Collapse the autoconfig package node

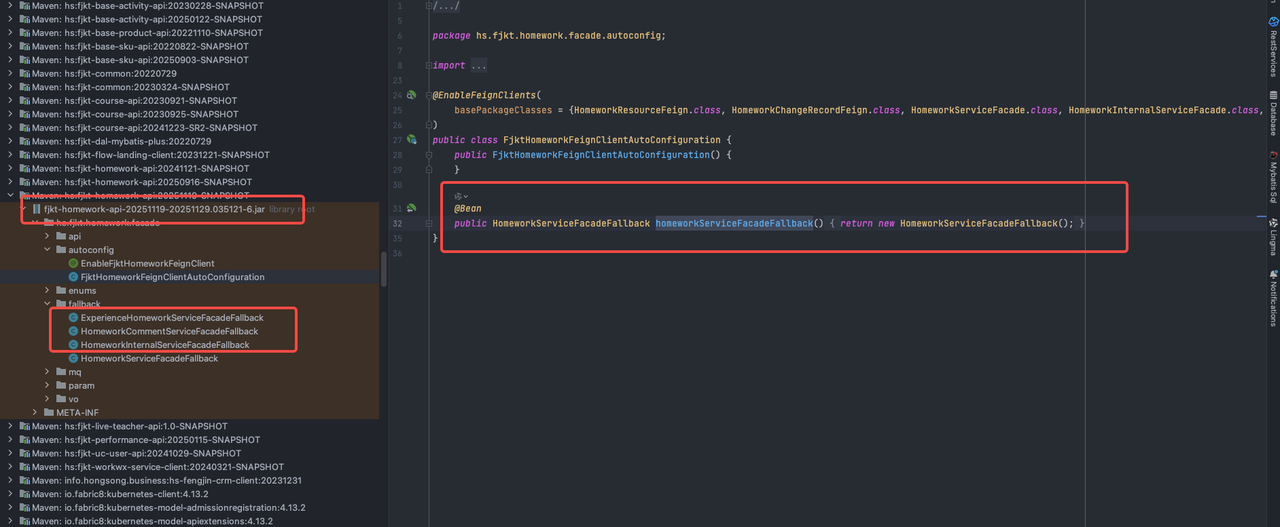point(48,250)
